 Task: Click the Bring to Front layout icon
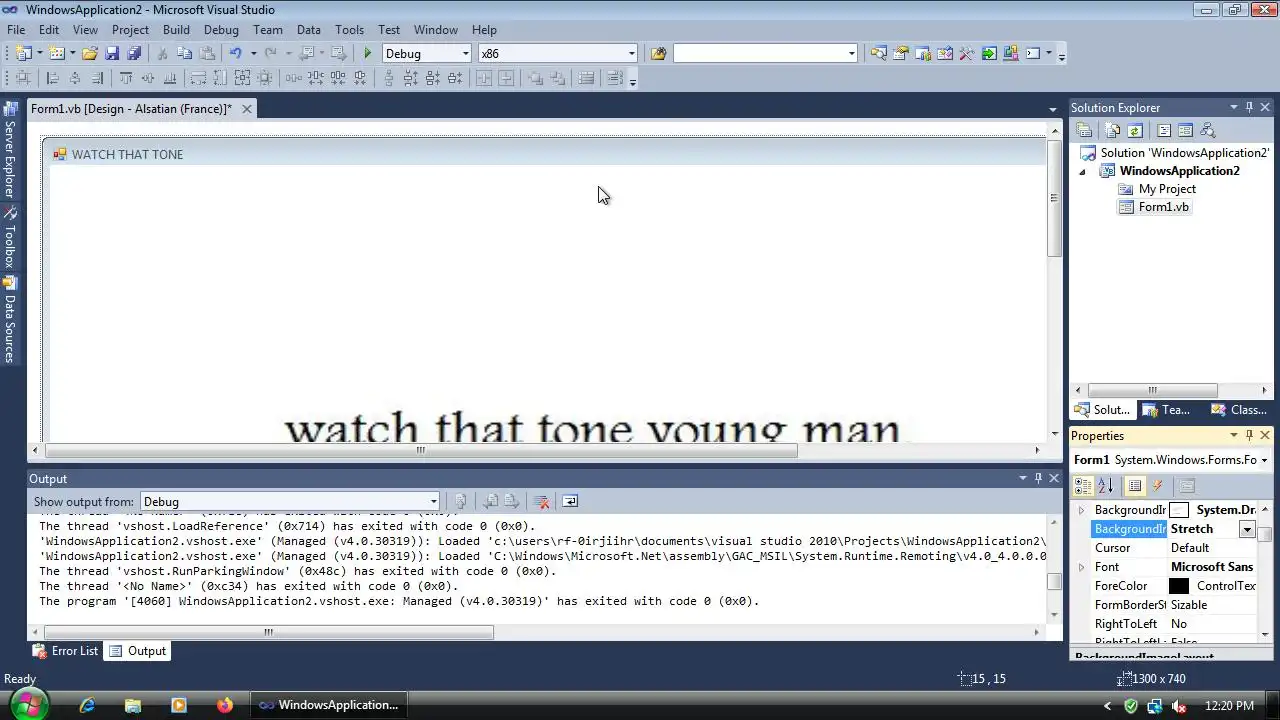coord(536,78)
